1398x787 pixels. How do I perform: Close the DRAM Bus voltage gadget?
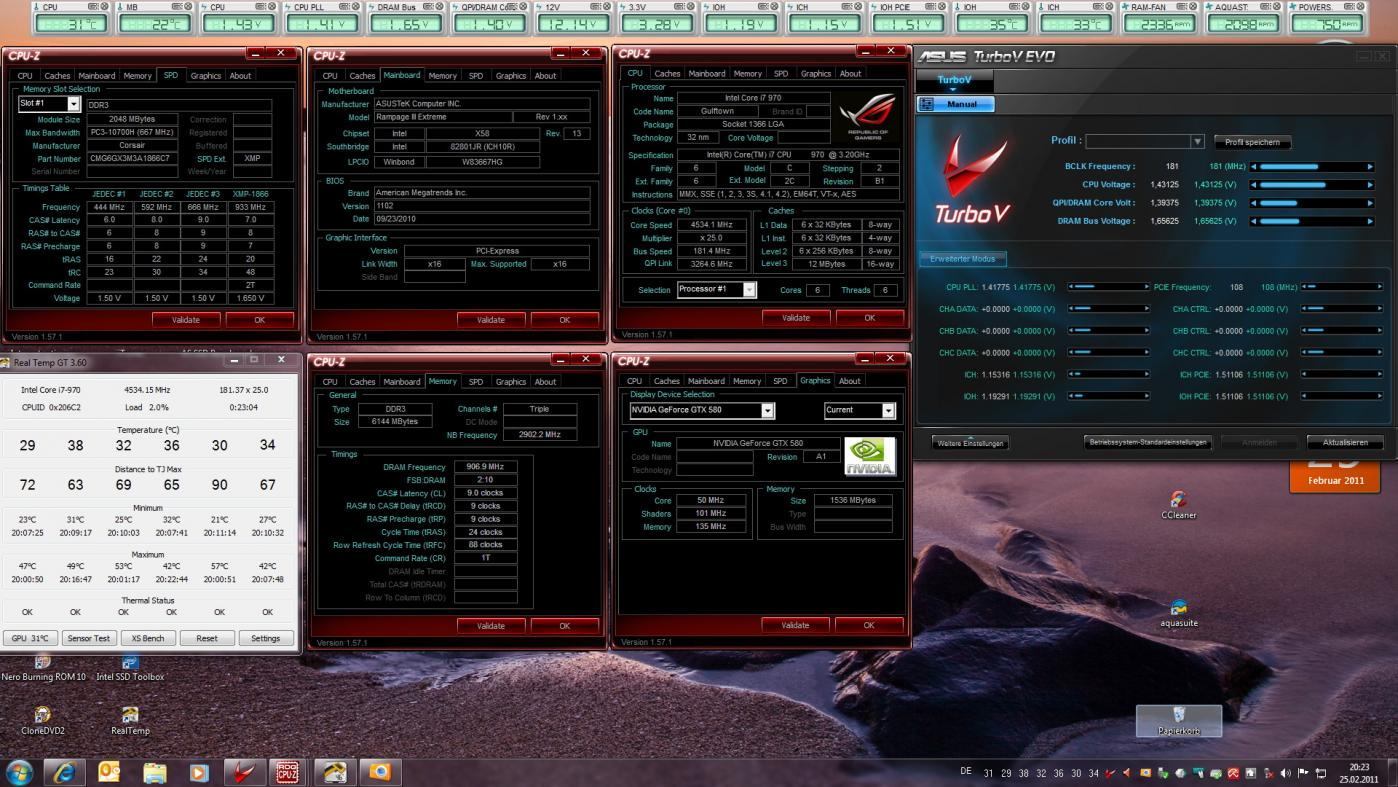(x=439, y=6)
